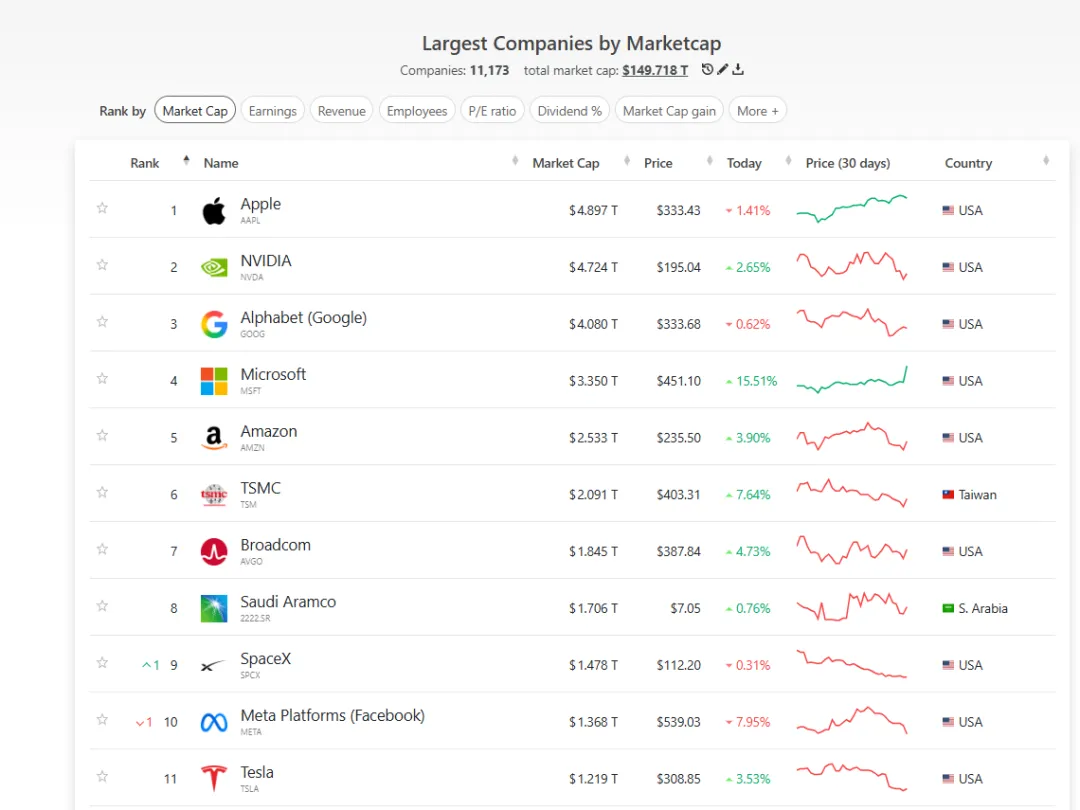Click the total market cap $149.718 T value
The width and height of the screenshot is (1080, 810).
[x=654, y=70]
